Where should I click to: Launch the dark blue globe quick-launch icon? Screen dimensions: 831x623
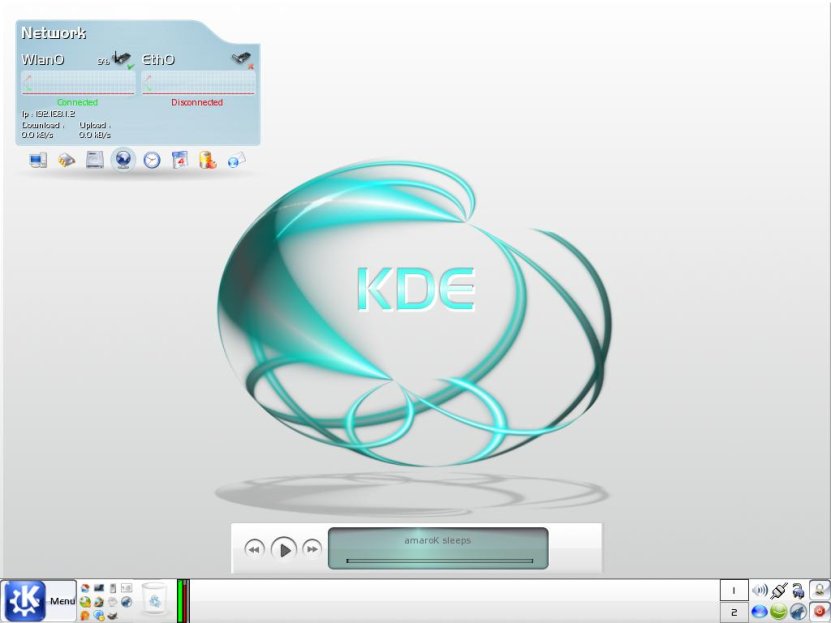[x=126, y=602]
